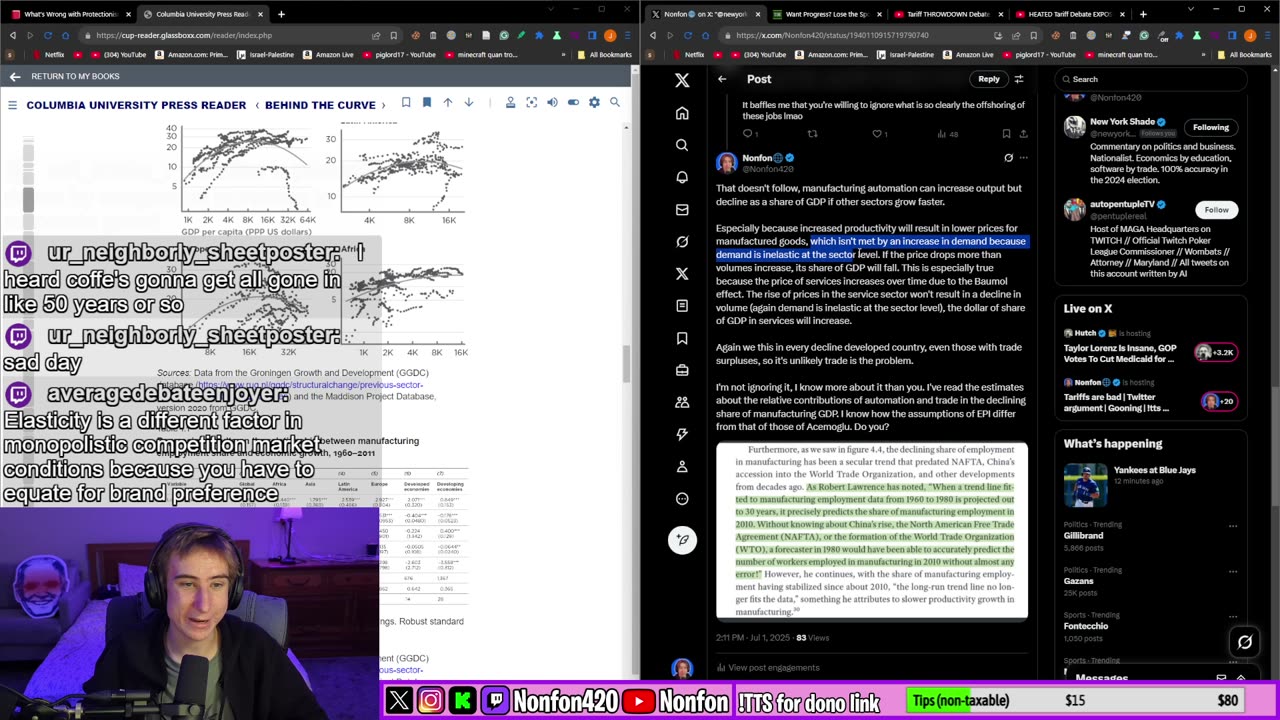Open the lightning bolt icon in X sidebar

coord(682,434)
